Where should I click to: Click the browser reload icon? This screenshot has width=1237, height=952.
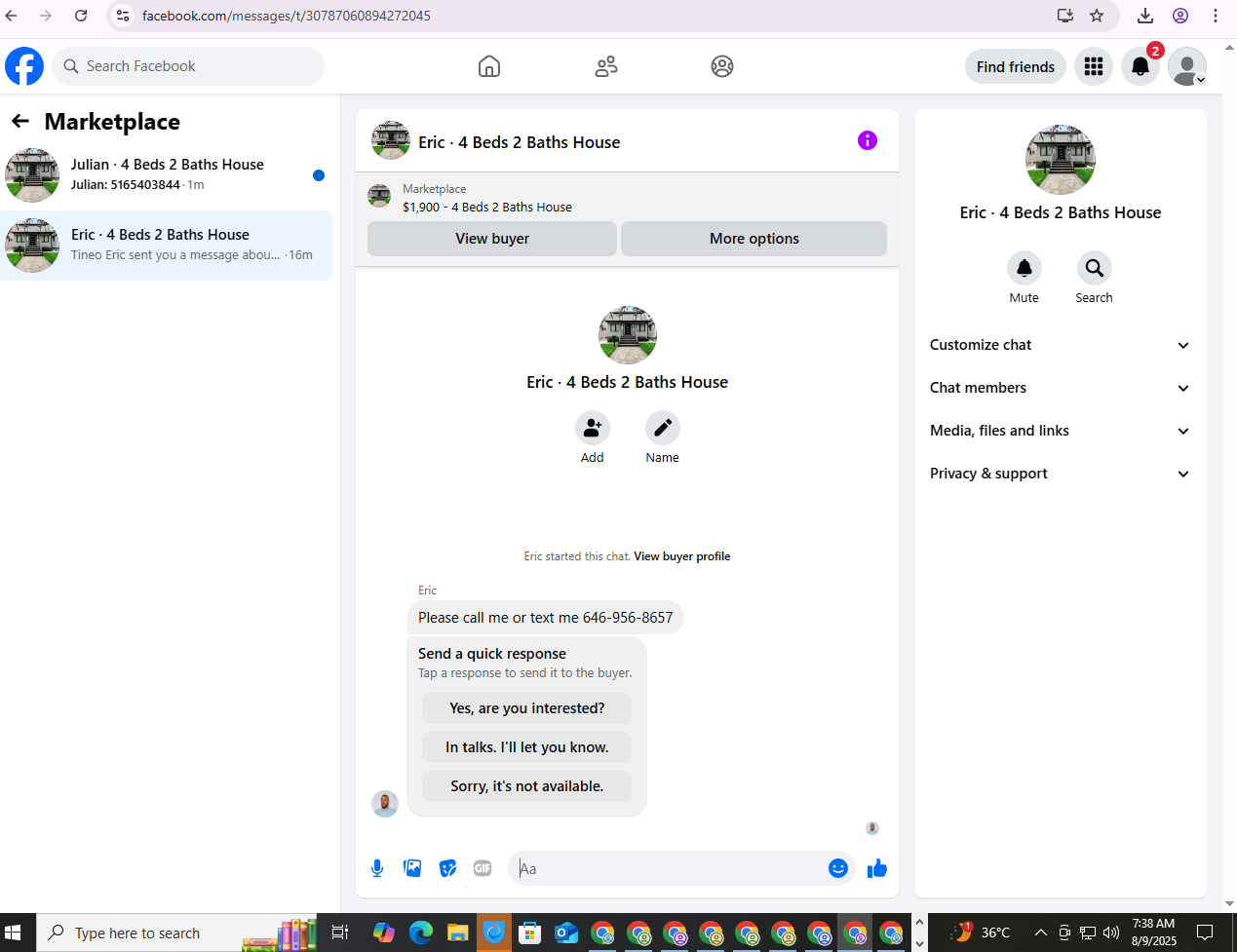pyautogui.click(x=81, y=16)
